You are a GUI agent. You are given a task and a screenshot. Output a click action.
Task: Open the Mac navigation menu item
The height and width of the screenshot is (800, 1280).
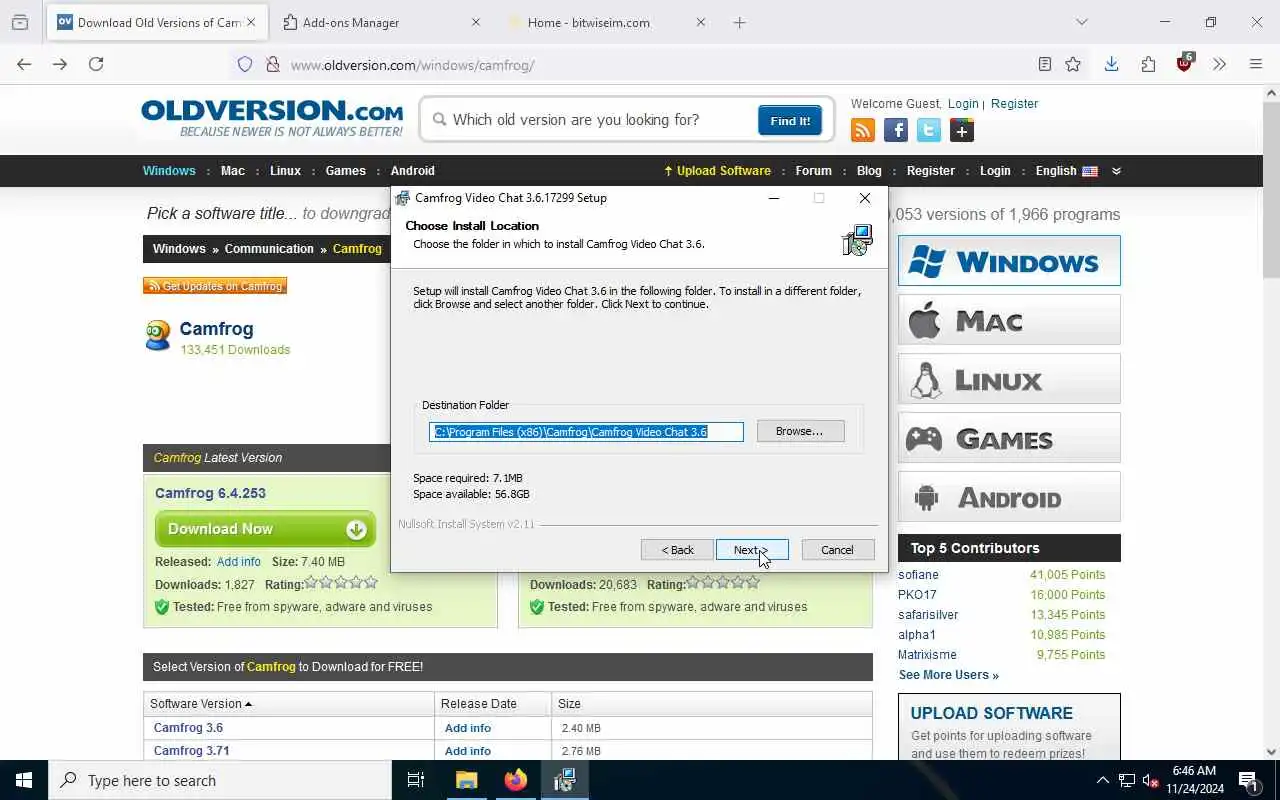pos(233,171)
